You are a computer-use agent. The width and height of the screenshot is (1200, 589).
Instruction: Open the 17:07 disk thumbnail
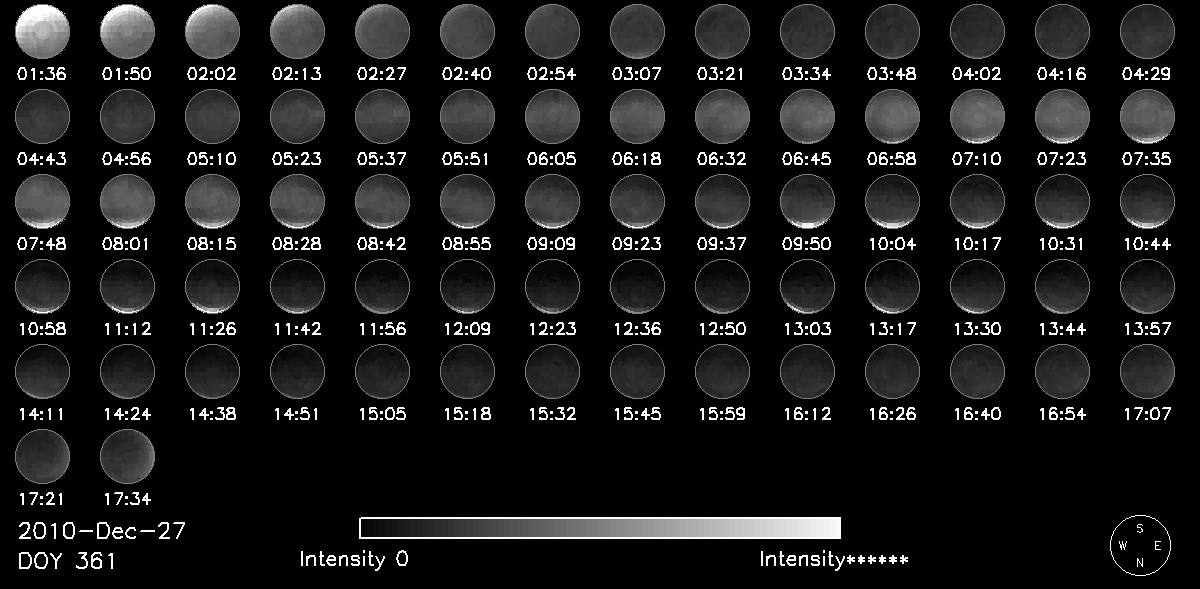pyautogui.click(x=1147, y=371)
